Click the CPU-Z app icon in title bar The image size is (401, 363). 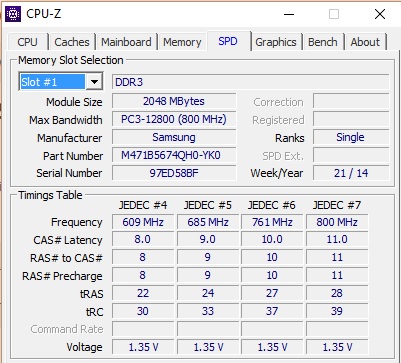click(13, 14)
